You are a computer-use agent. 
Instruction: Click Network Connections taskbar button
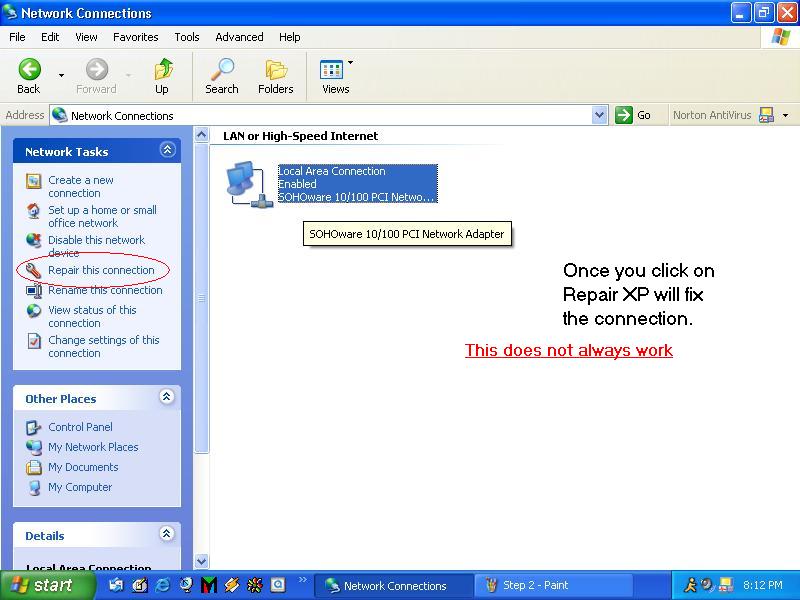(x=393, y=585)
